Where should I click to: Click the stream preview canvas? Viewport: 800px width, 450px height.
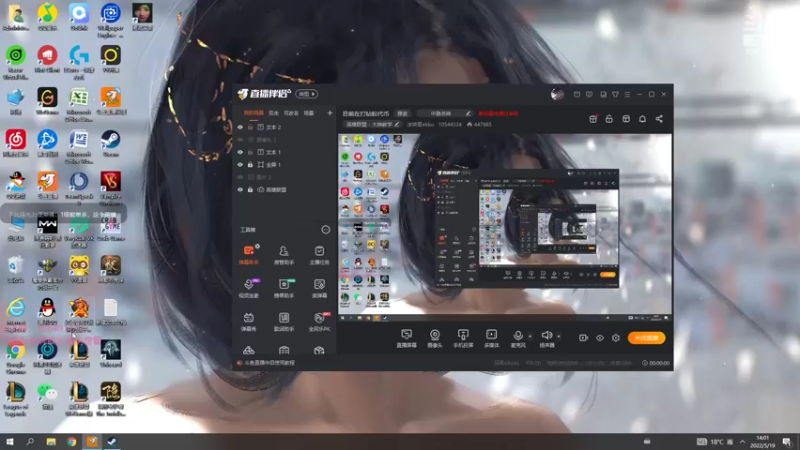tap(505, 228)
